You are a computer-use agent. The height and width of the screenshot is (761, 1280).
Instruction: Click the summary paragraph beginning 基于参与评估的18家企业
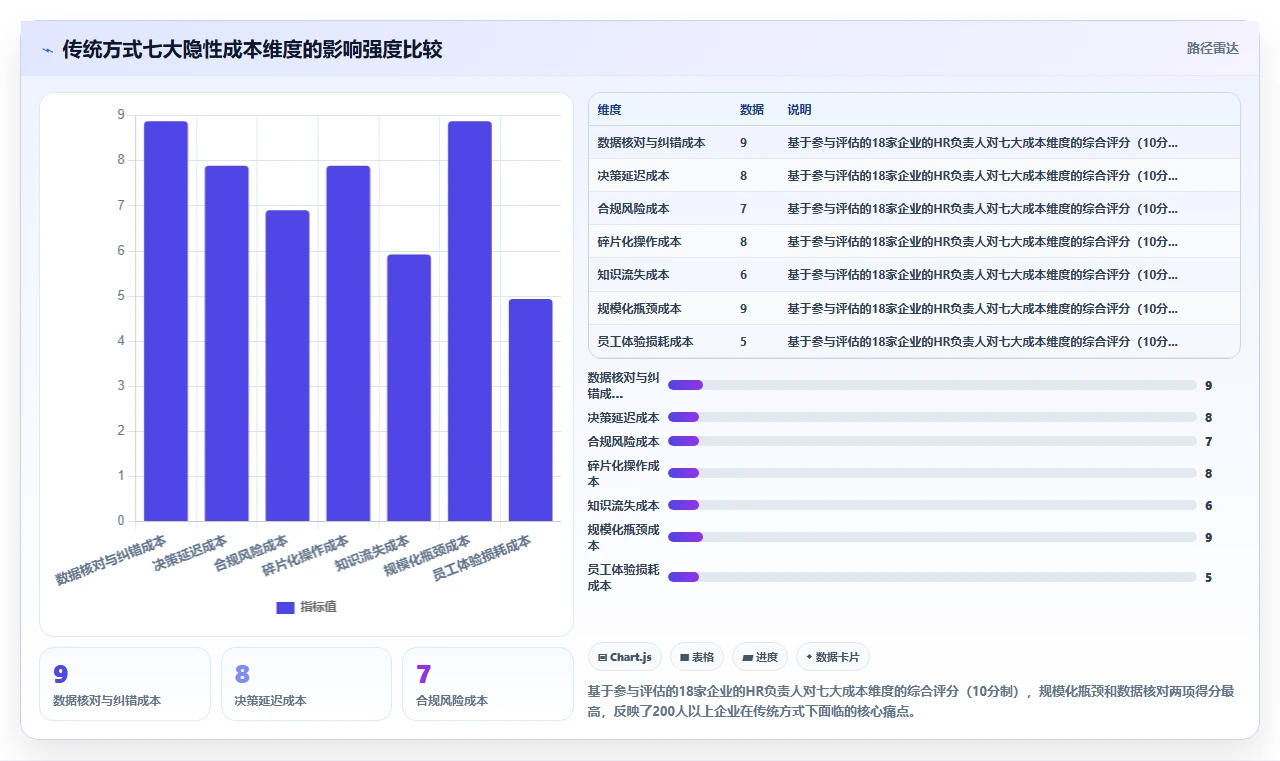910,701
